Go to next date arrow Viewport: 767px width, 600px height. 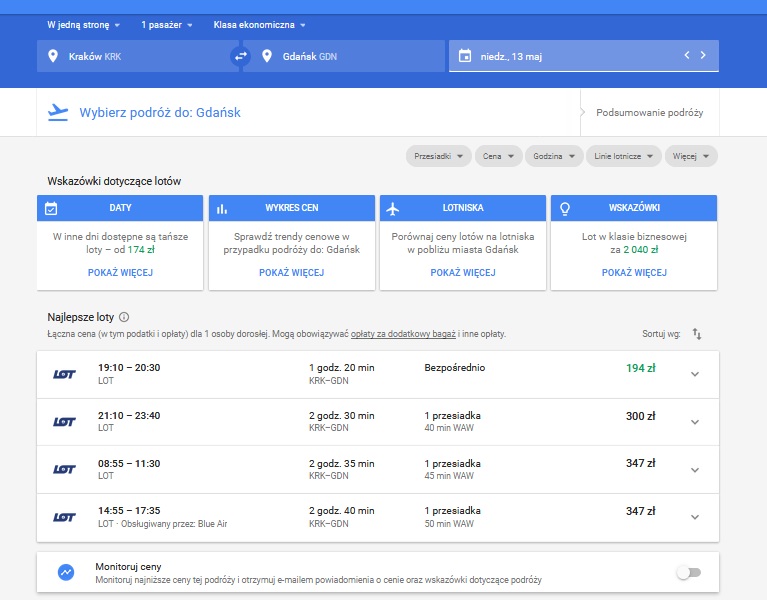tap(703, 55)
